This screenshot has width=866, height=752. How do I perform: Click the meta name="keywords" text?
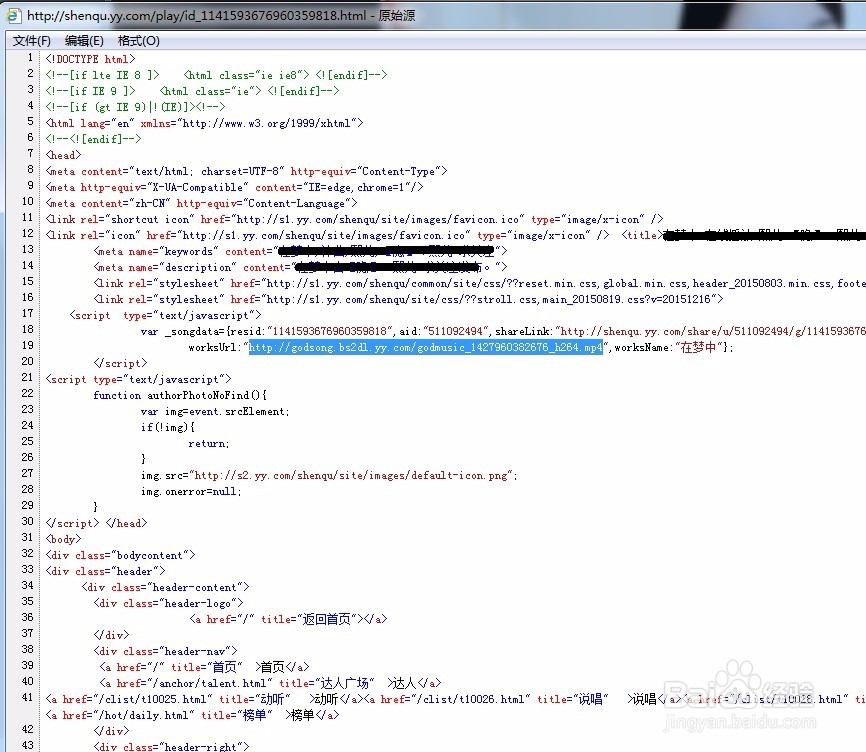[156, 251]
